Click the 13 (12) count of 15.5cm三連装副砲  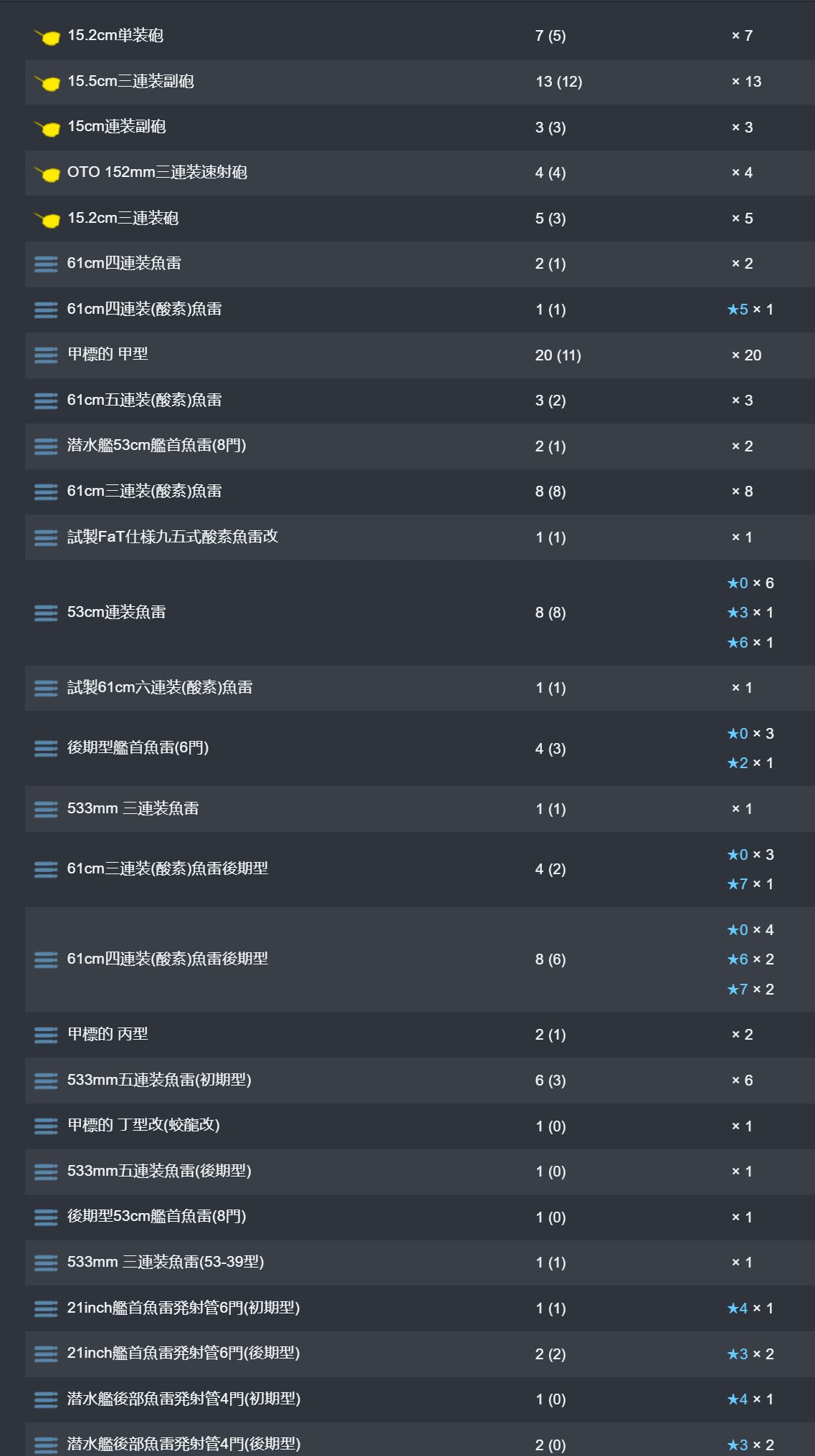(x=558, y=82)
